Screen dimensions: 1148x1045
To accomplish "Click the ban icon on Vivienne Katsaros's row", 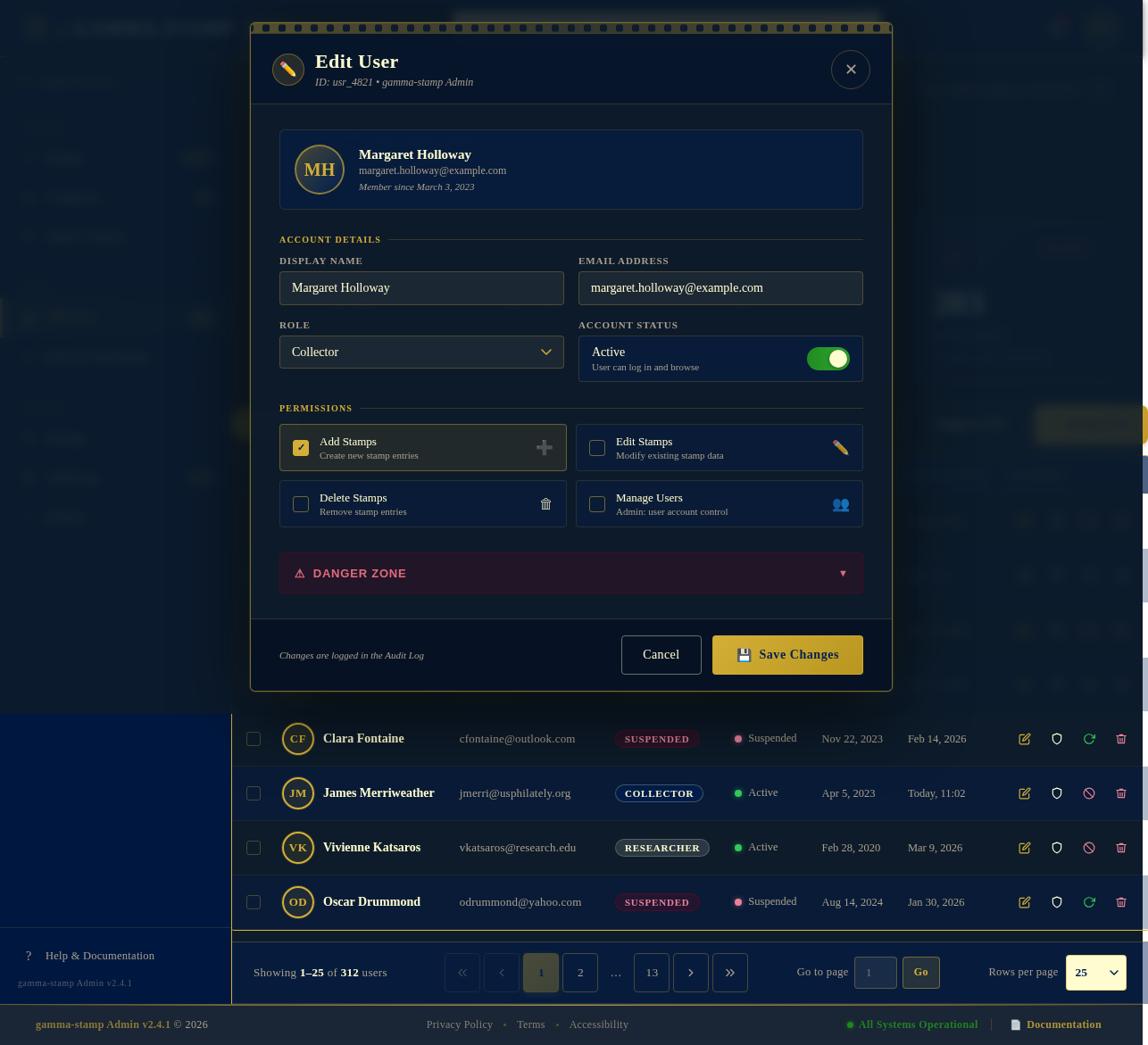I will (x=1088, y=848).
